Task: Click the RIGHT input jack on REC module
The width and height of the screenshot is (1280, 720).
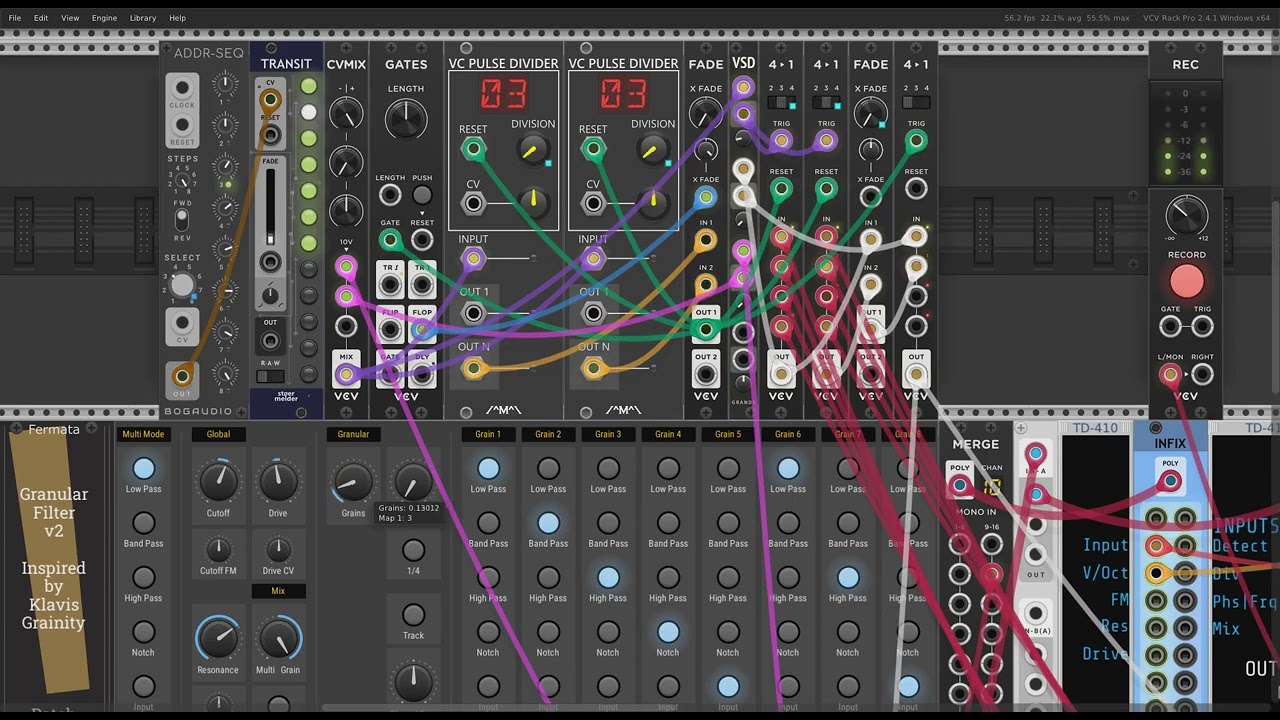Action: point(1202,375)
